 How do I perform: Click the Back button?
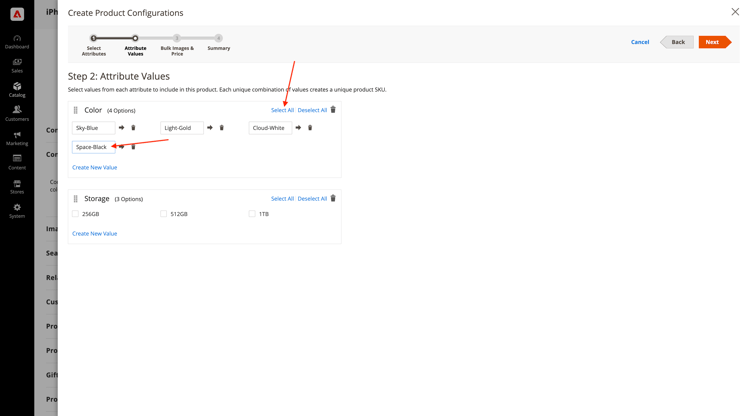677,42
